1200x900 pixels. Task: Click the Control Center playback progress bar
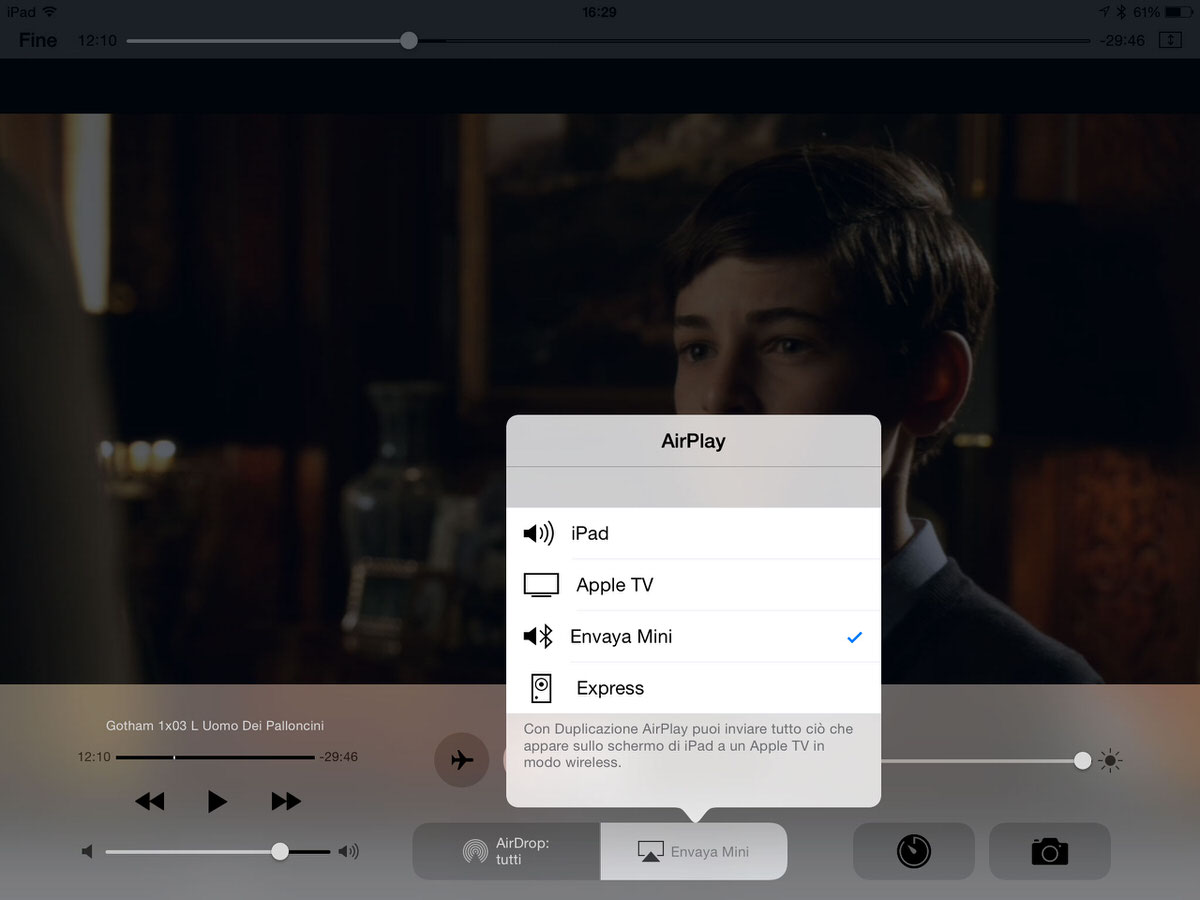(x=215, y=757)
